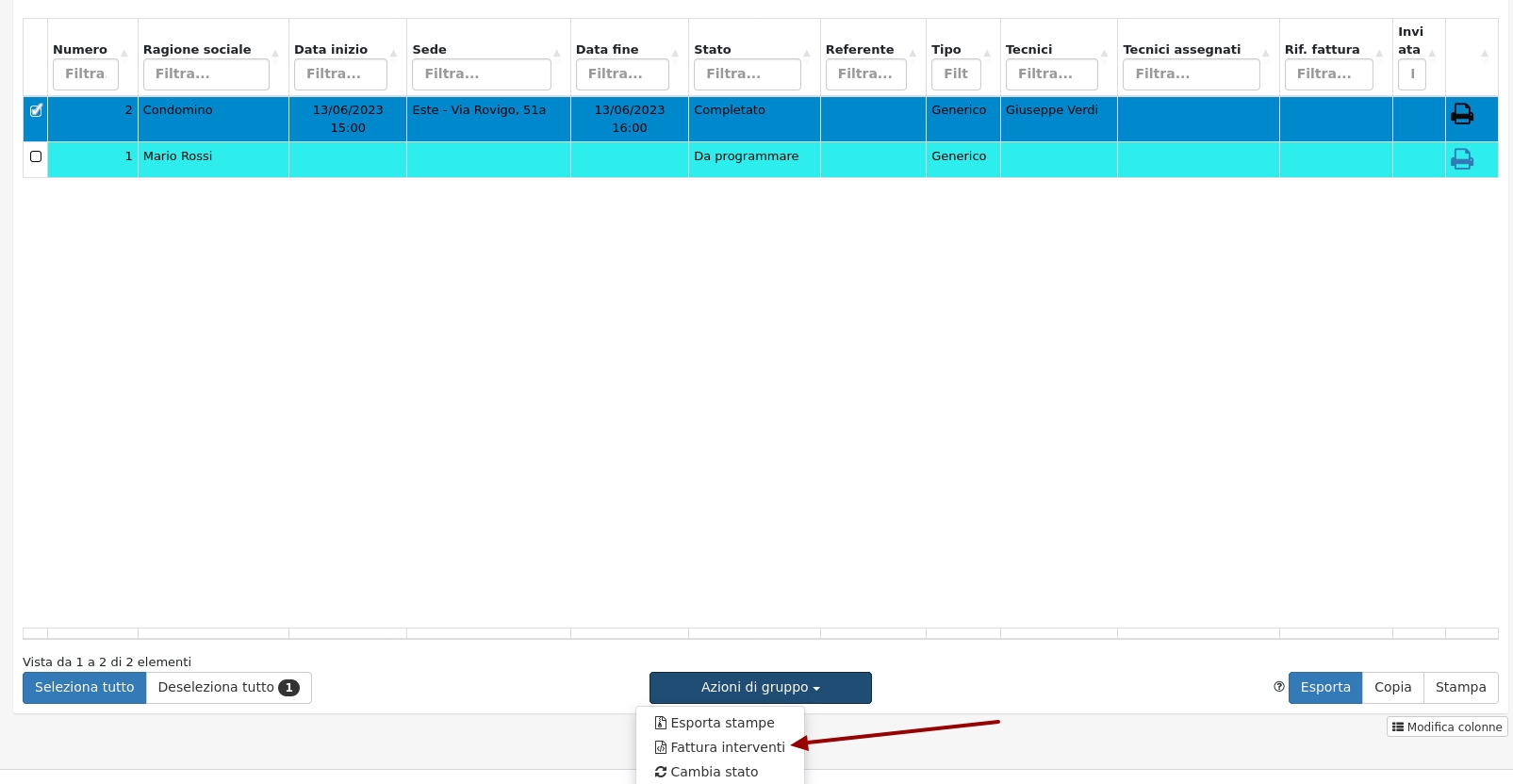Choose Esporta stampe from the menu

click(721, 723)
